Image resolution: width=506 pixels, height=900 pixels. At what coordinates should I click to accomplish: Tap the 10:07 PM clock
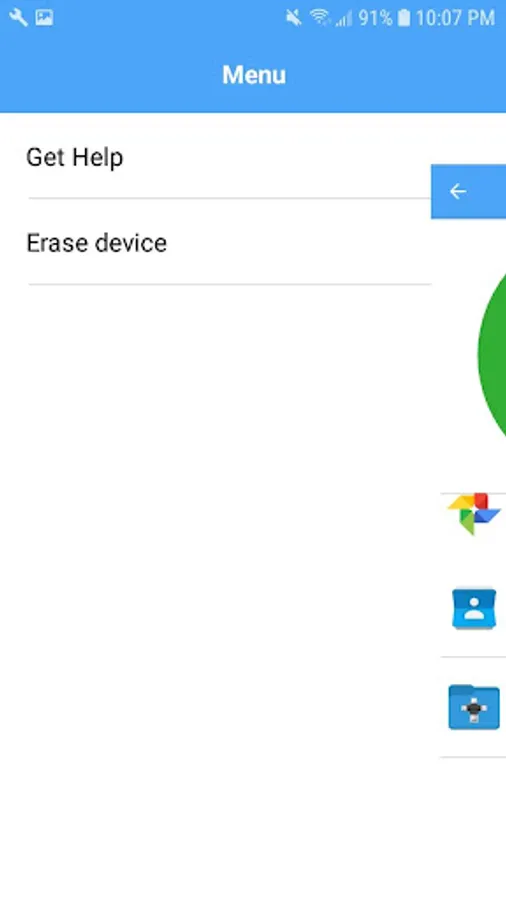(455, 18)
